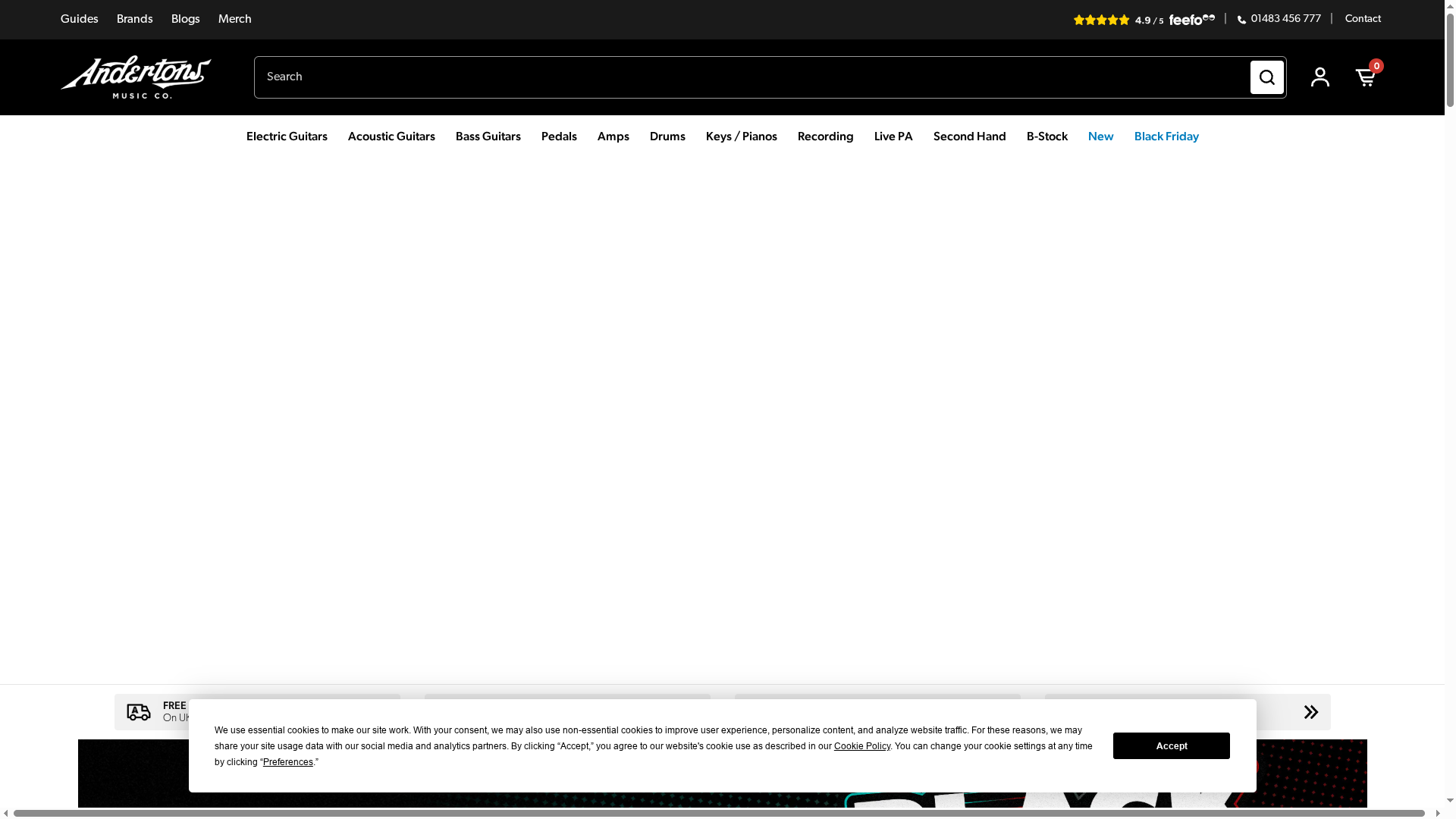Switch to the Second Hand section
This screenshot has width=1456, height=819.
(x=969, y=137)
